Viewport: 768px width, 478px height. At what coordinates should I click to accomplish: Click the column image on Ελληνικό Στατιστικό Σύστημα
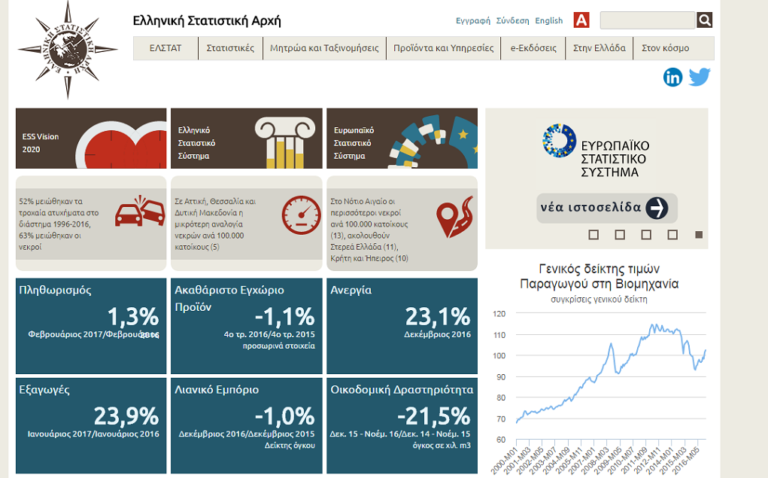coord(285,143)
